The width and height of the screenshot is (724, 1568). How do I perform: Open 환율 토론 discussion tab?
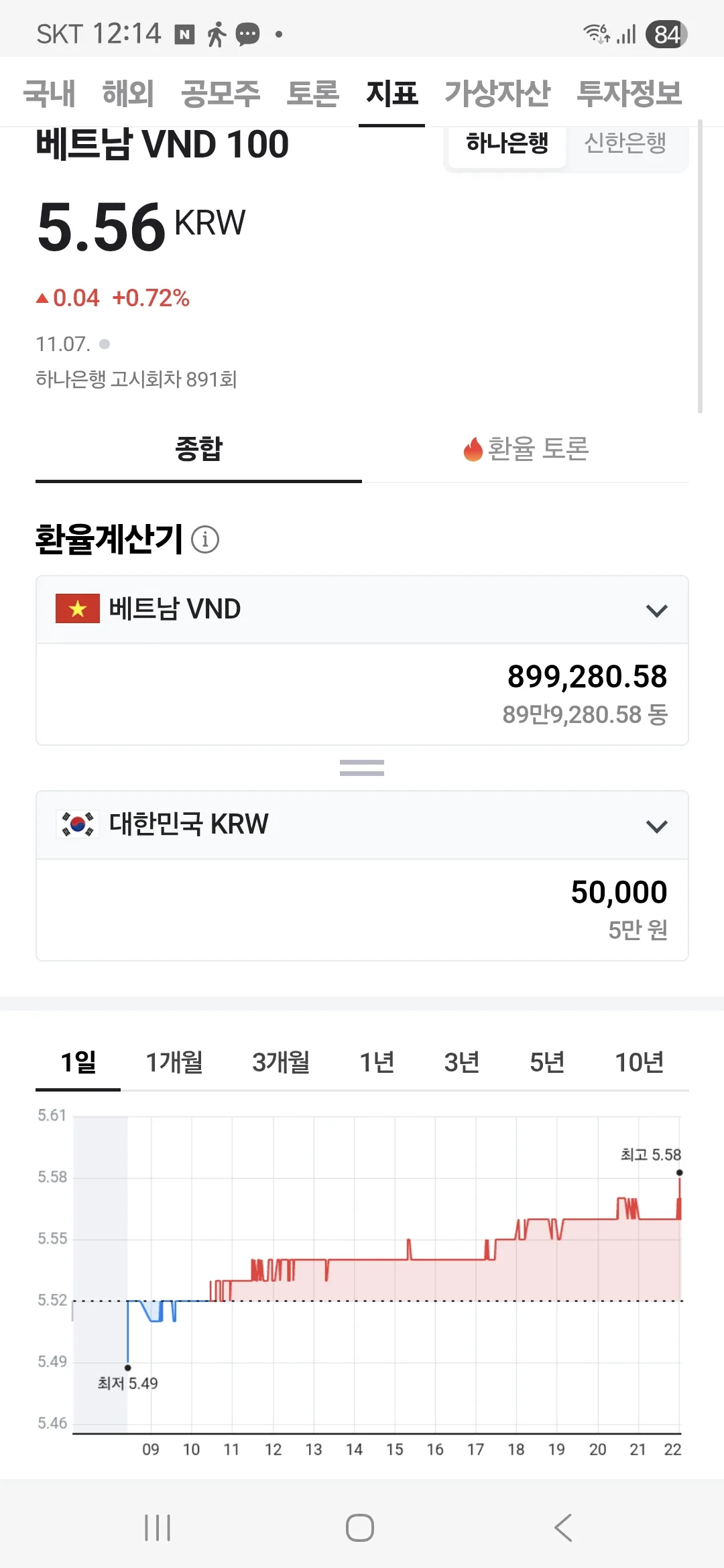(526, 449)
